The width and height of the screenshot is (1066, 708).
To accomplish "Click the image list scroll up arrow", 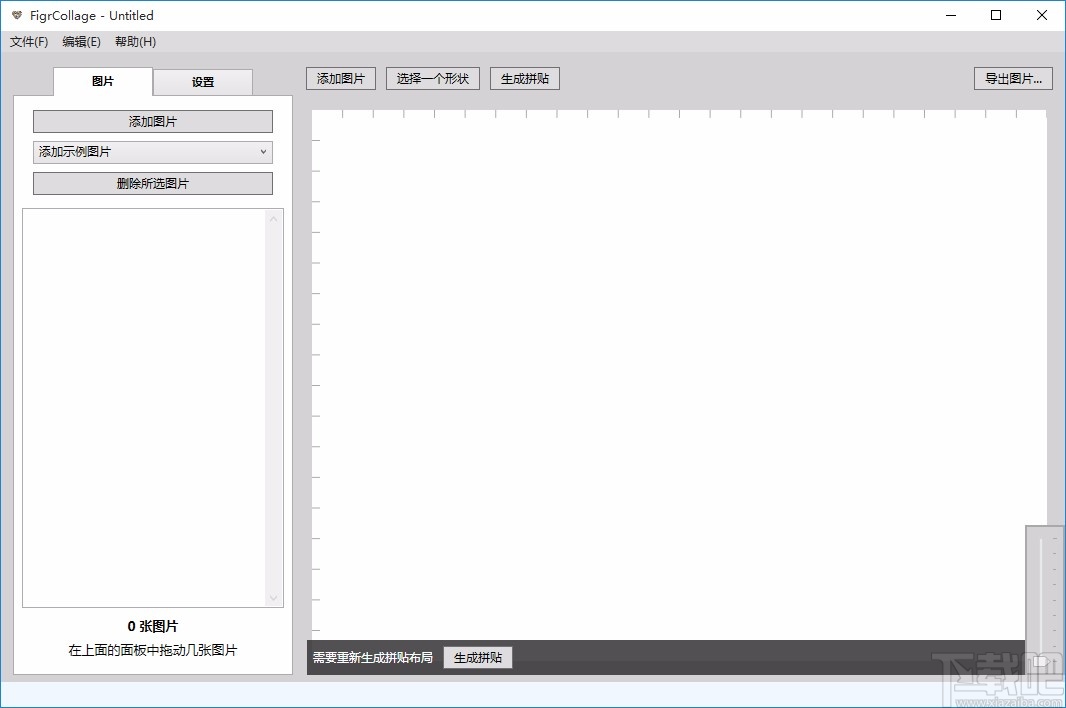I will (273, 219).
